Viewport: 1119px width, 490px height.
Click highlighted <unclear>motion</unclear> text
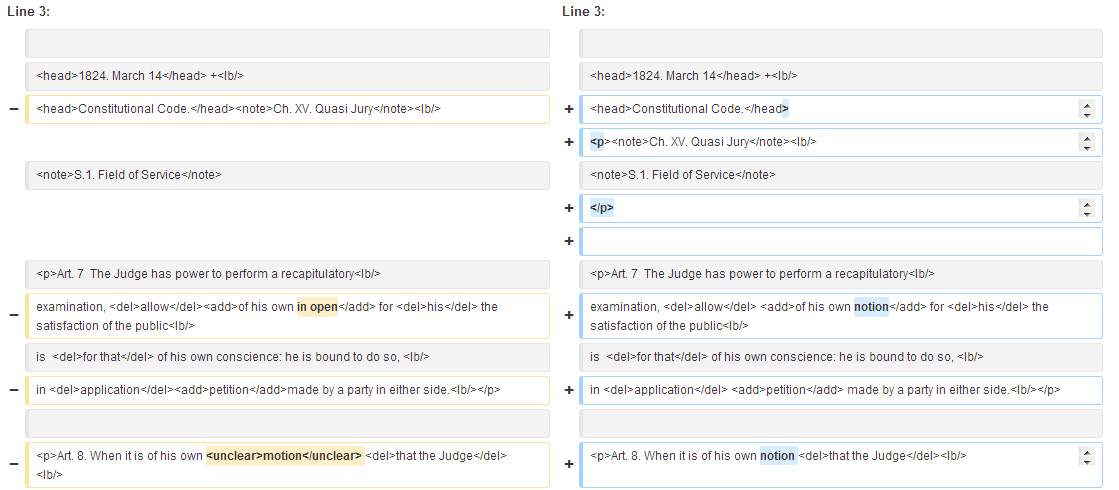click(285, 456)
